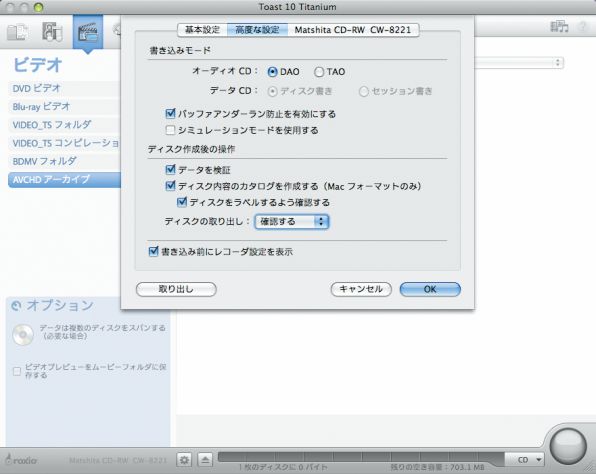Open the ディスクの取り出し dropdown
The width and height of the screenshot is (596, 474).
[292, 222]
